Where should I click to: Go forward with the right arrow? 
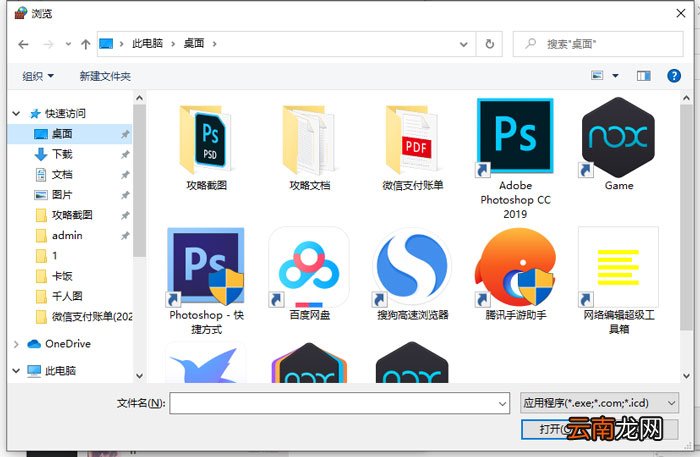48,44
